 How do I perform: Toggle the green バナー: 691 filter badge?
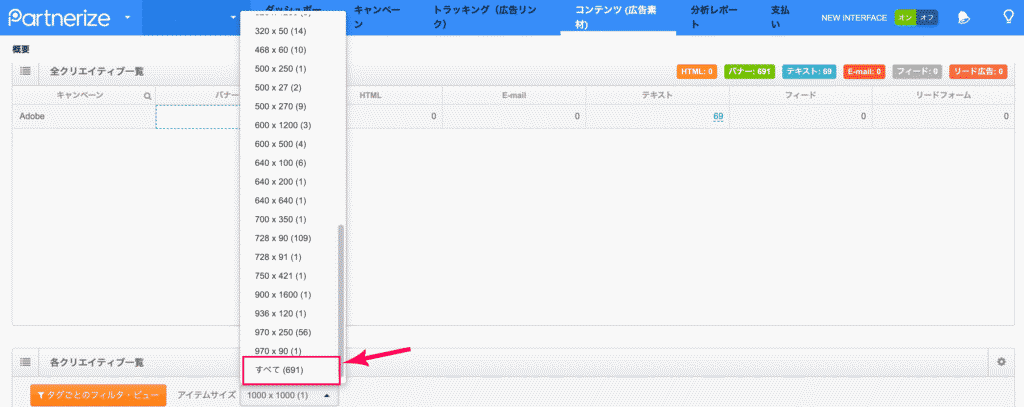(x=749, y=71)
